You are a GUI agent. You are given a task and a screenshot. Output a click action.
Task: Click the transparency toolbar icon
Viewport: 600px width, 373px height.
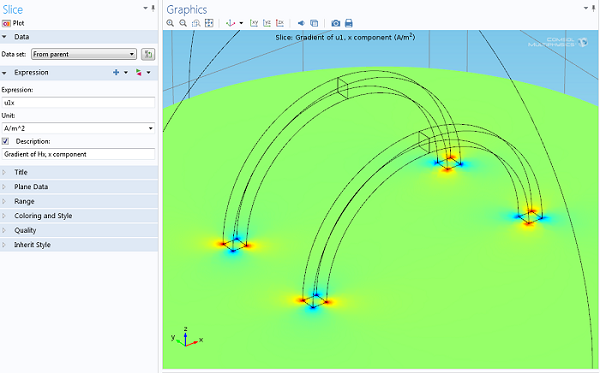[x=314, y=23]
